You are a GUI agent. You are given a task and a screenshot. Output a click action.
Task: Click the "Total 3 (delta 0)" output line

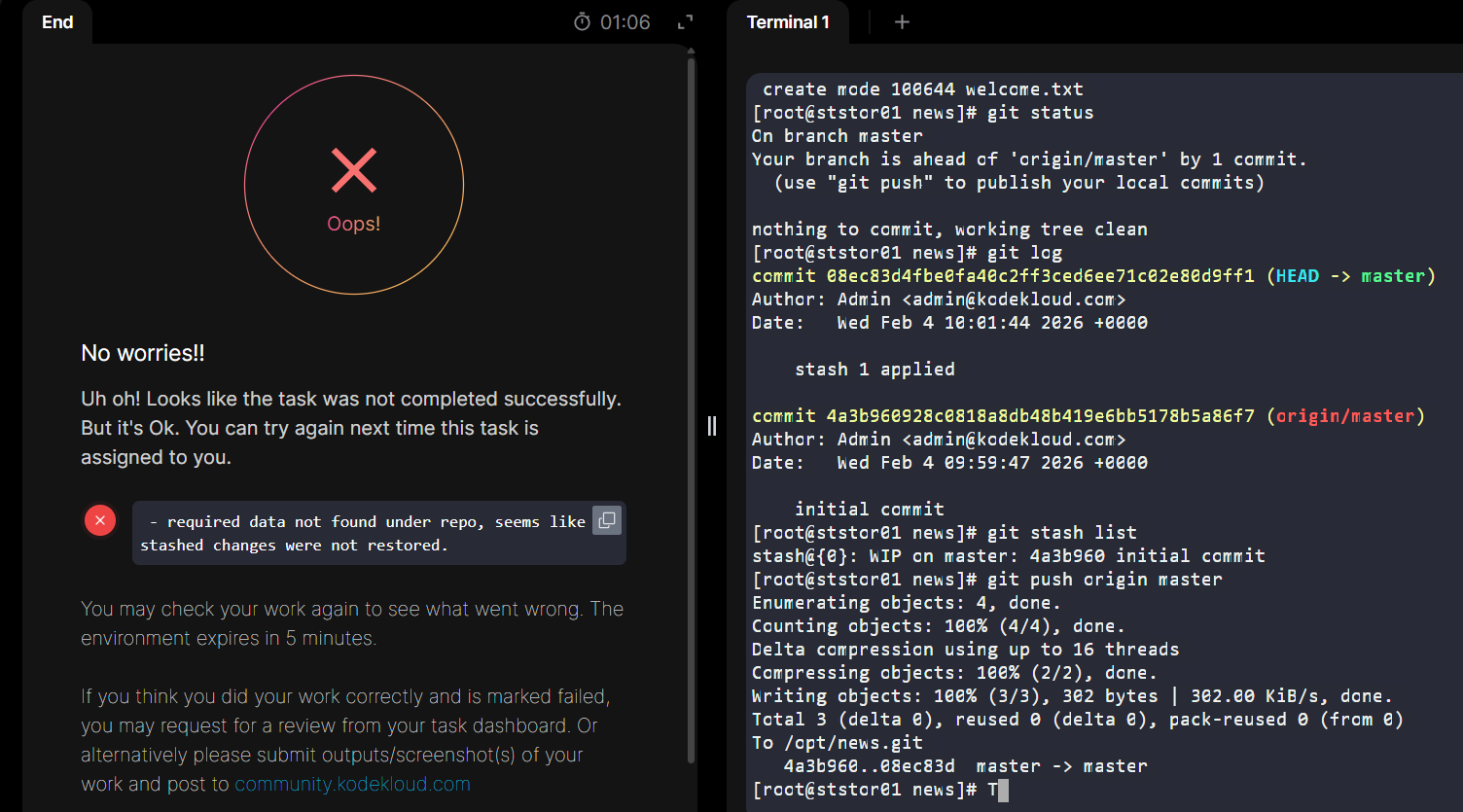click(1078, 720)
